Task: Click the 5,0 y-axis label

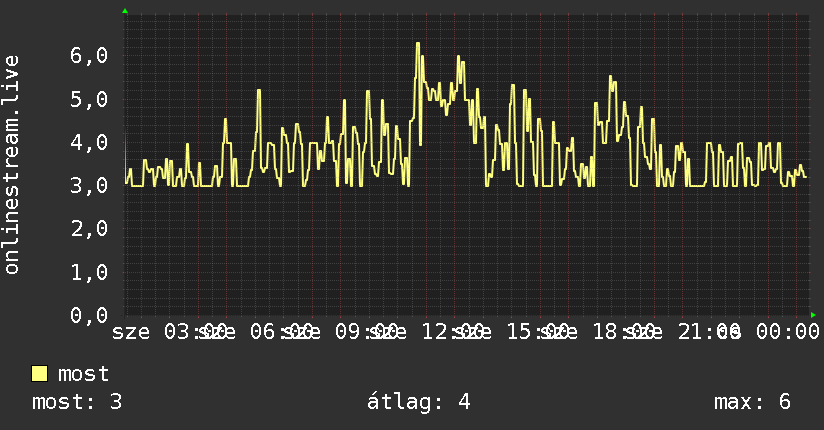Action: click(89, 99)
